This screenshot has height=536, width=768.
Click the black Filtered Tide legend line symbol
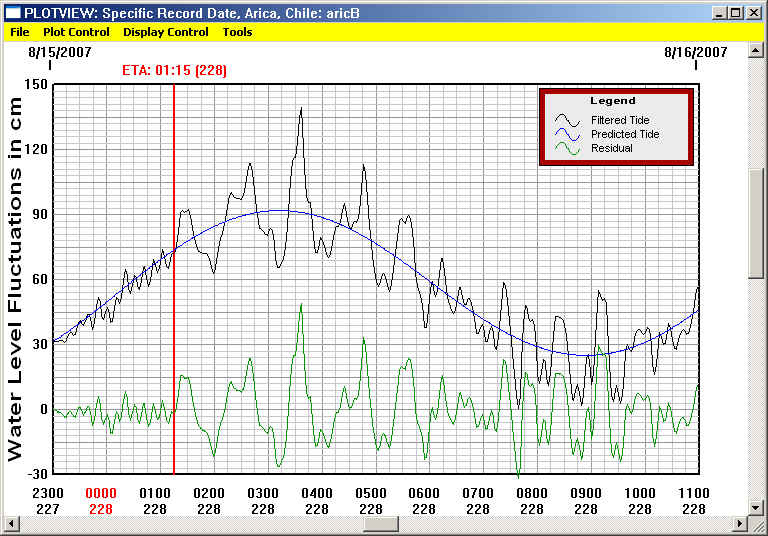(x=568, y=120)
